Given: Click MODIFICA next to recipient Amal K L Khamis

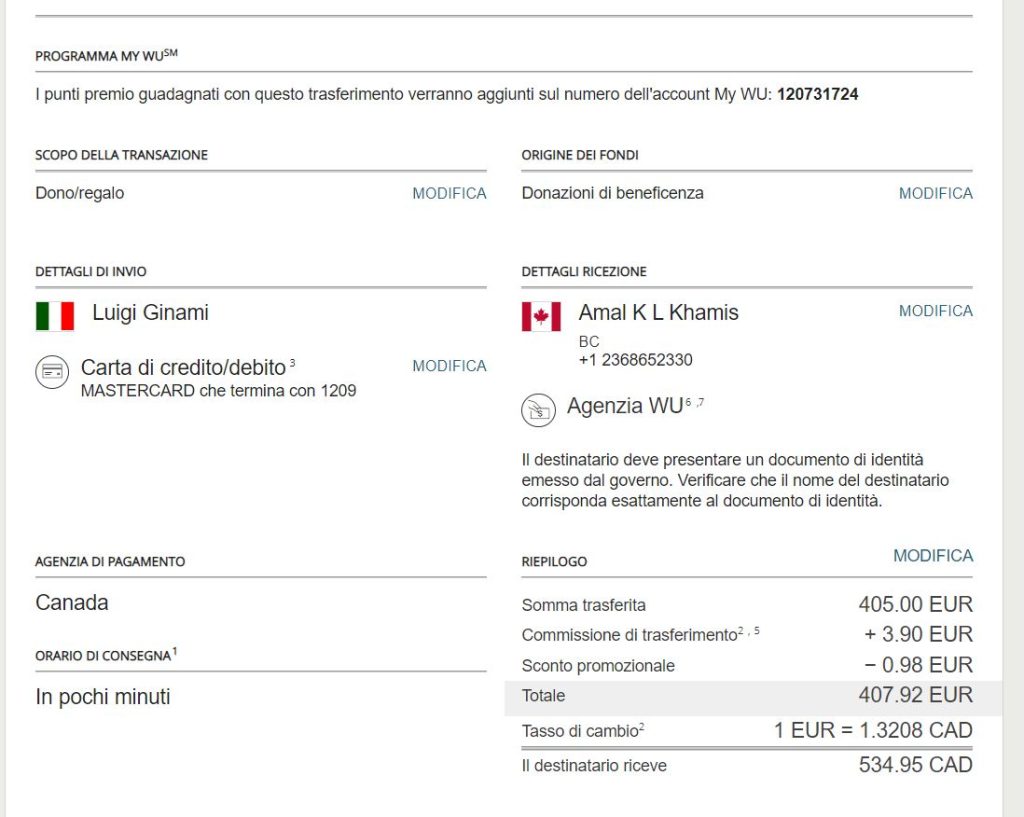Looking at the screenshot, I should tap(935, 311).
